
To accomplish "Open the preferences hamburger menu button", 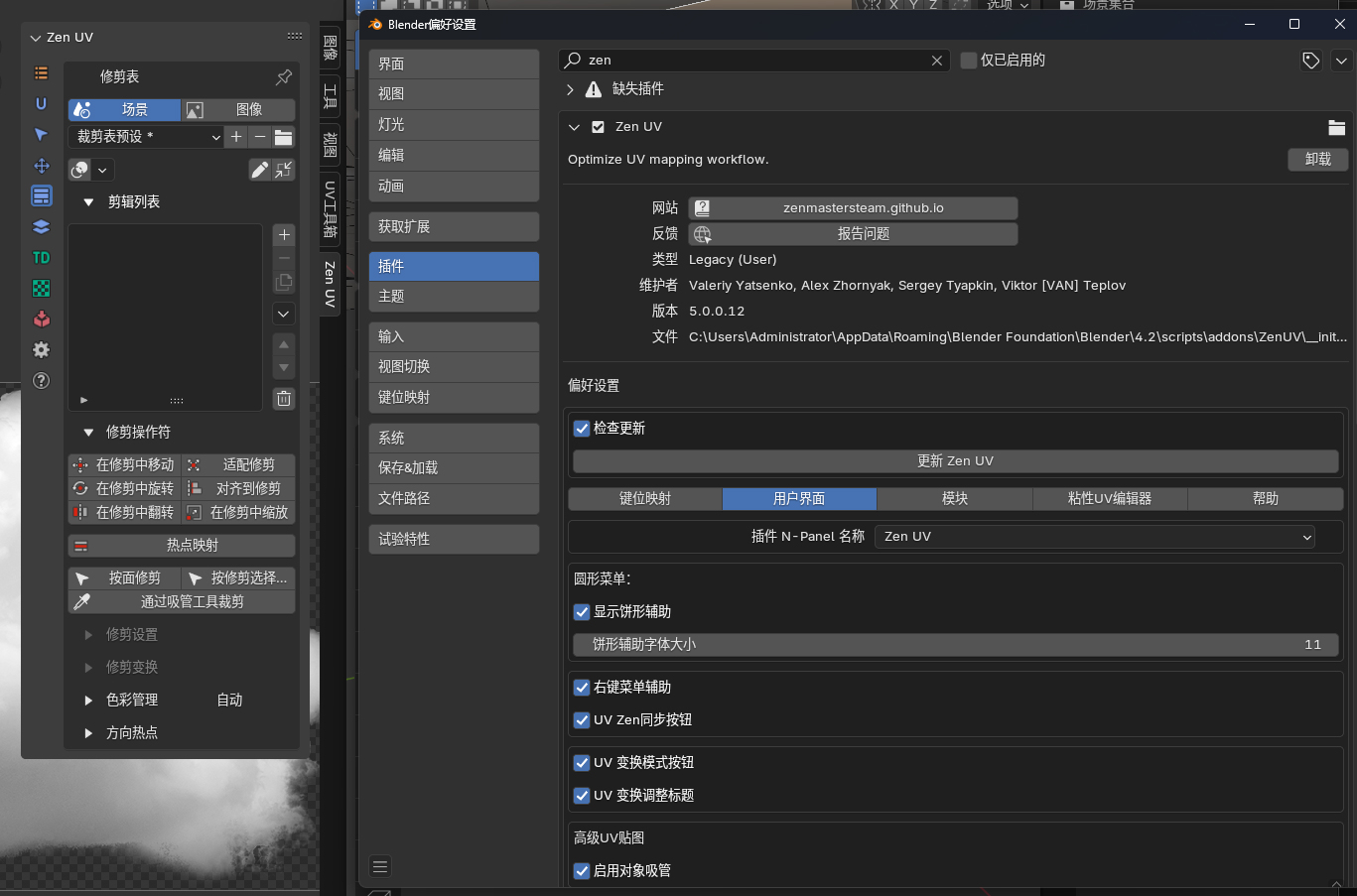I will click(x=380, y=866).
